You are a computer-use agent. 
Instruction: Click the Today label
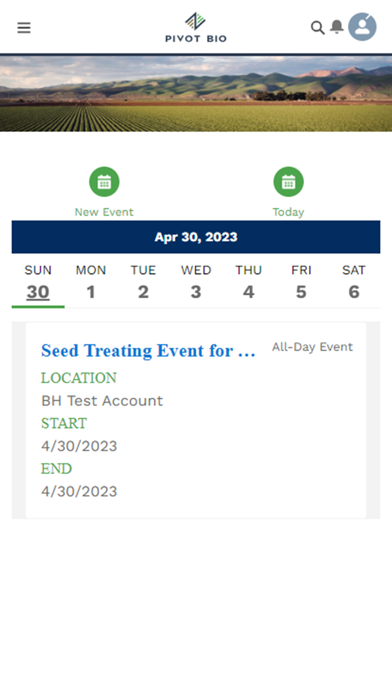(x=289, y=212)
